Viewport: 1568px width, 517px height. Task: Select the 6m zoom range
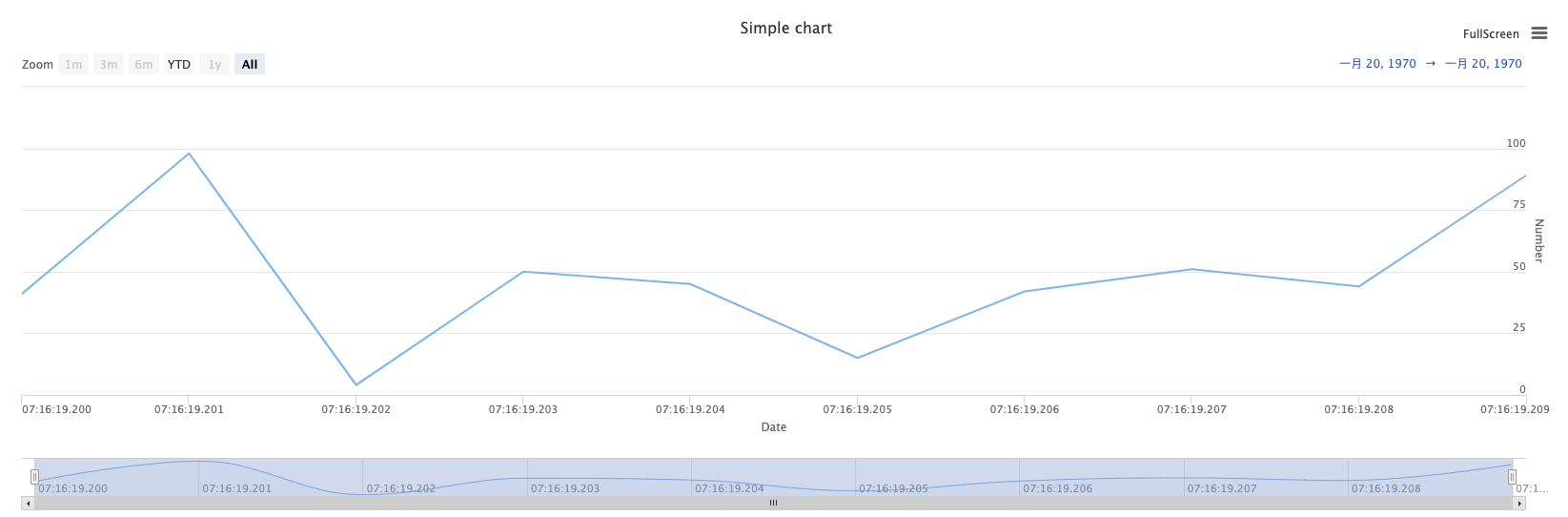[144, 65]
